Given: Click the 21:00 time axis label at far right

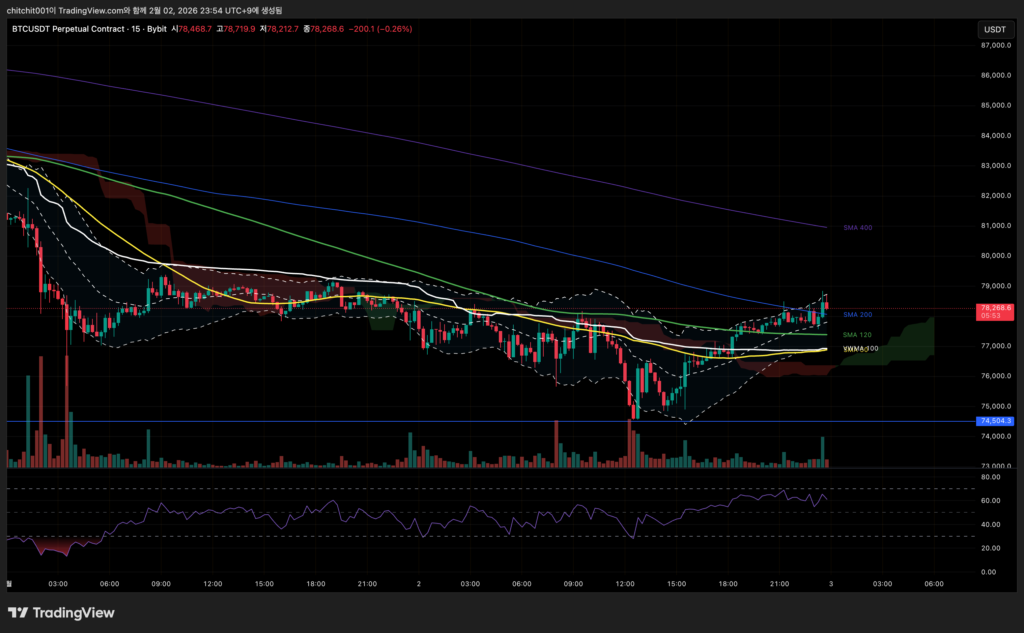Looking at the screenshot, I should coord(779,583).
